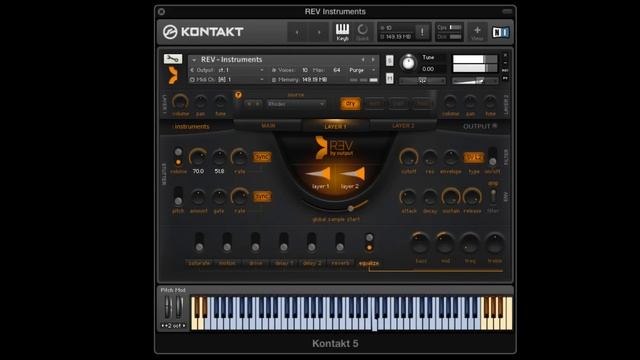Click the stutter 51.8 knob
The image size is (640, 360).
coord(219,157)
